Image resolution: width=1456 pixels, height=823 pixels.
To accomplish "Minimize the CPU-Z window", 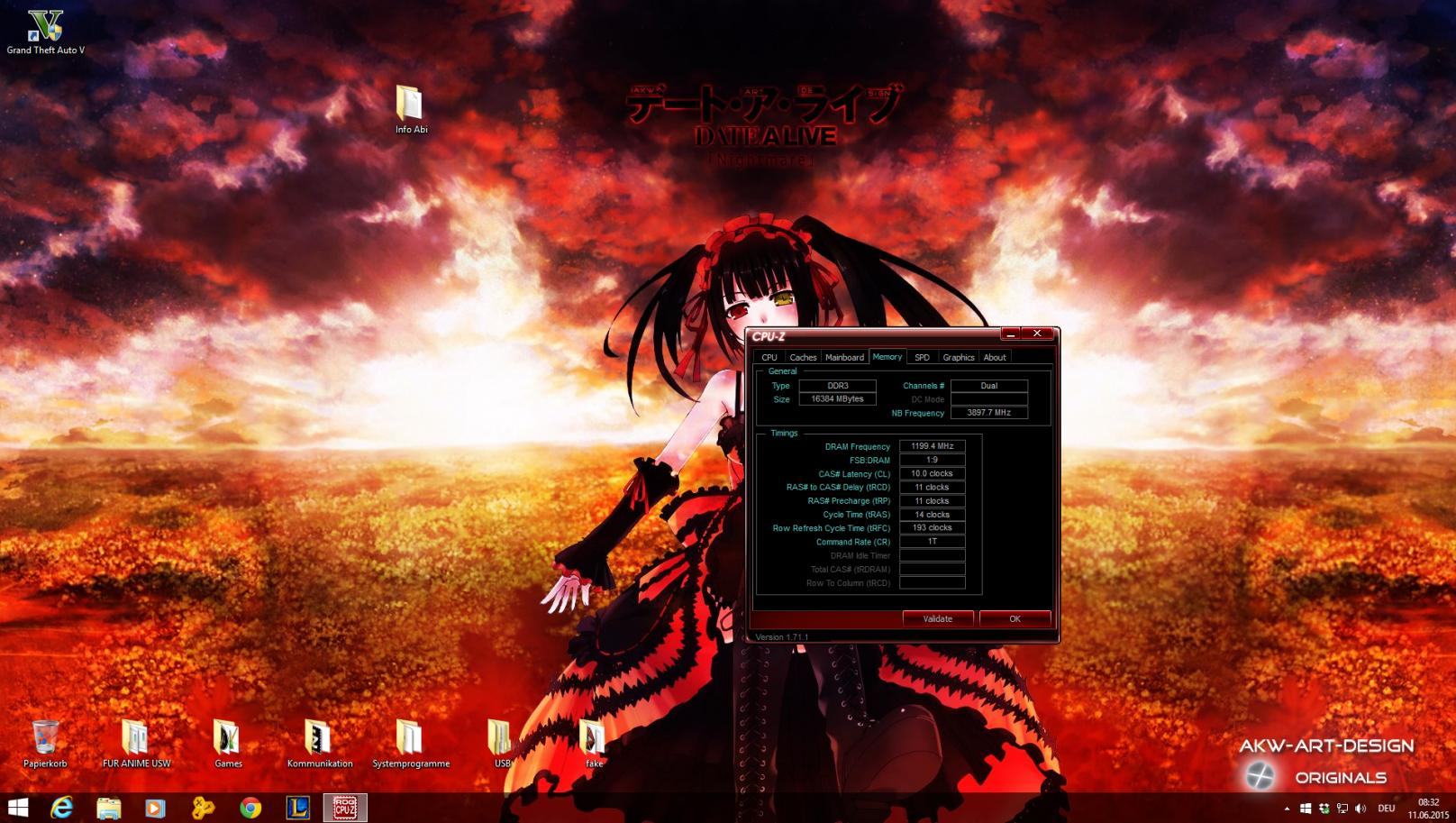I will click(x=1011, y=334).
